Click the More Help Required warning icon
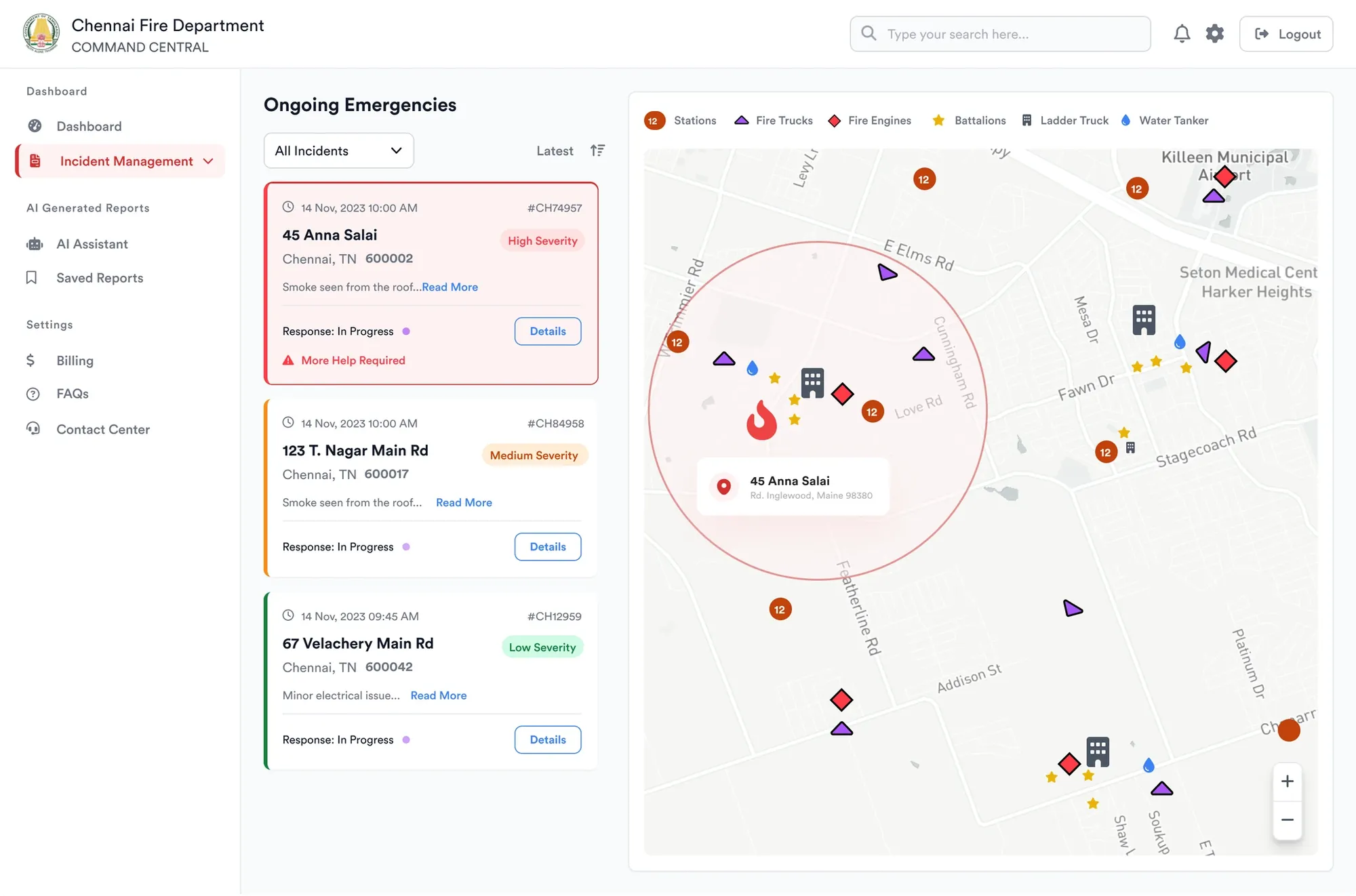This screenshot has height=896, width=1356. click(288, 361)
